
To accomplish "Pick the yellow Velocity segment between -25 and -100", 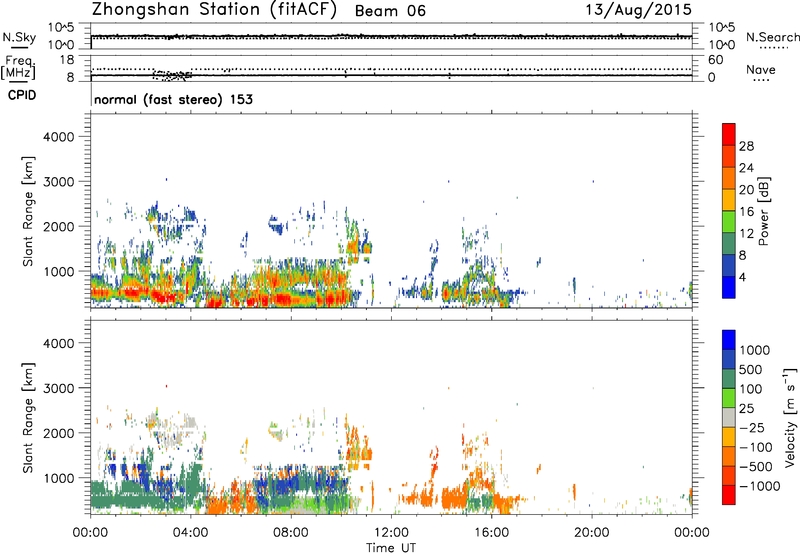I will click(x=729, y=437).
